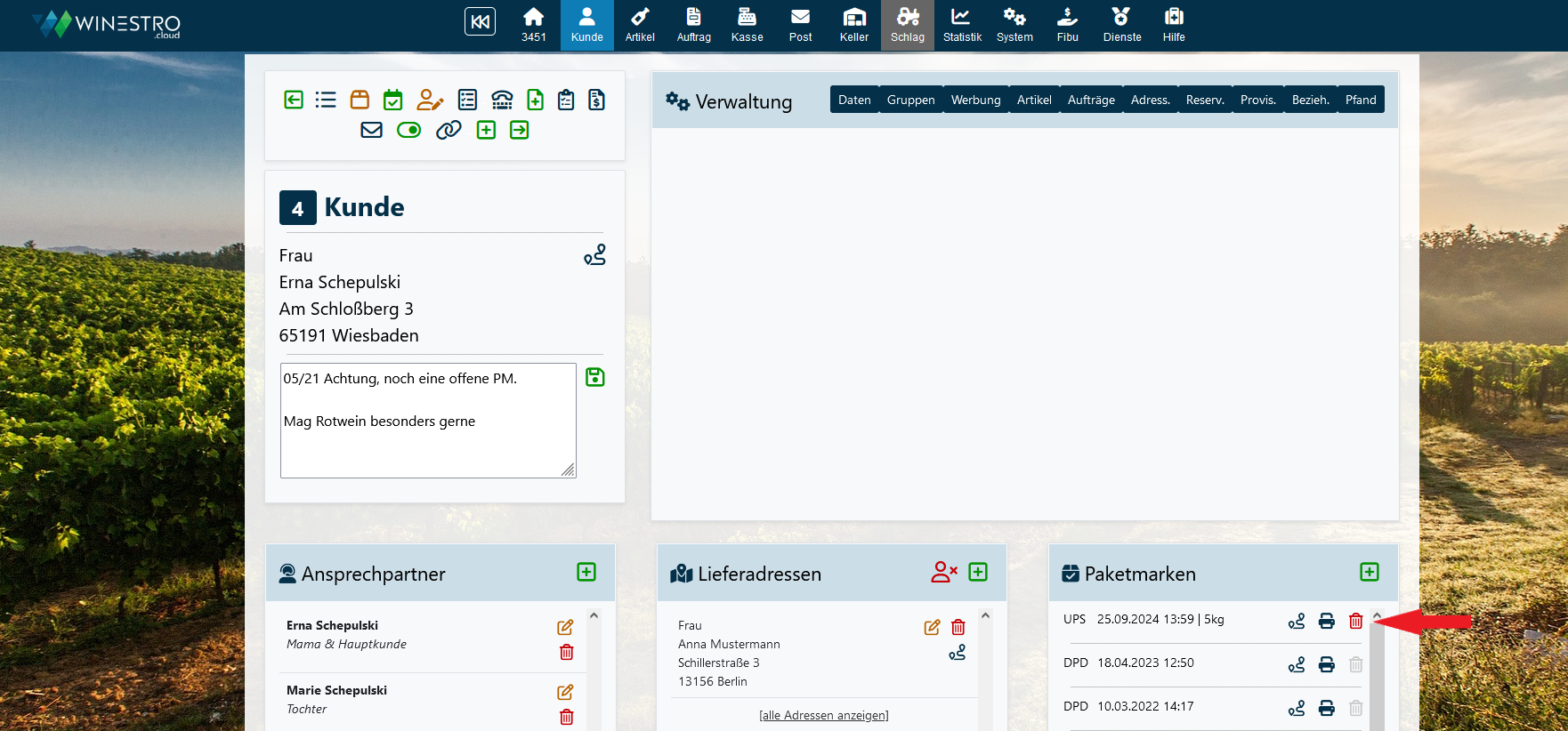Click the 'alle Adressen anzeigen' link

[x=823, y=715]
